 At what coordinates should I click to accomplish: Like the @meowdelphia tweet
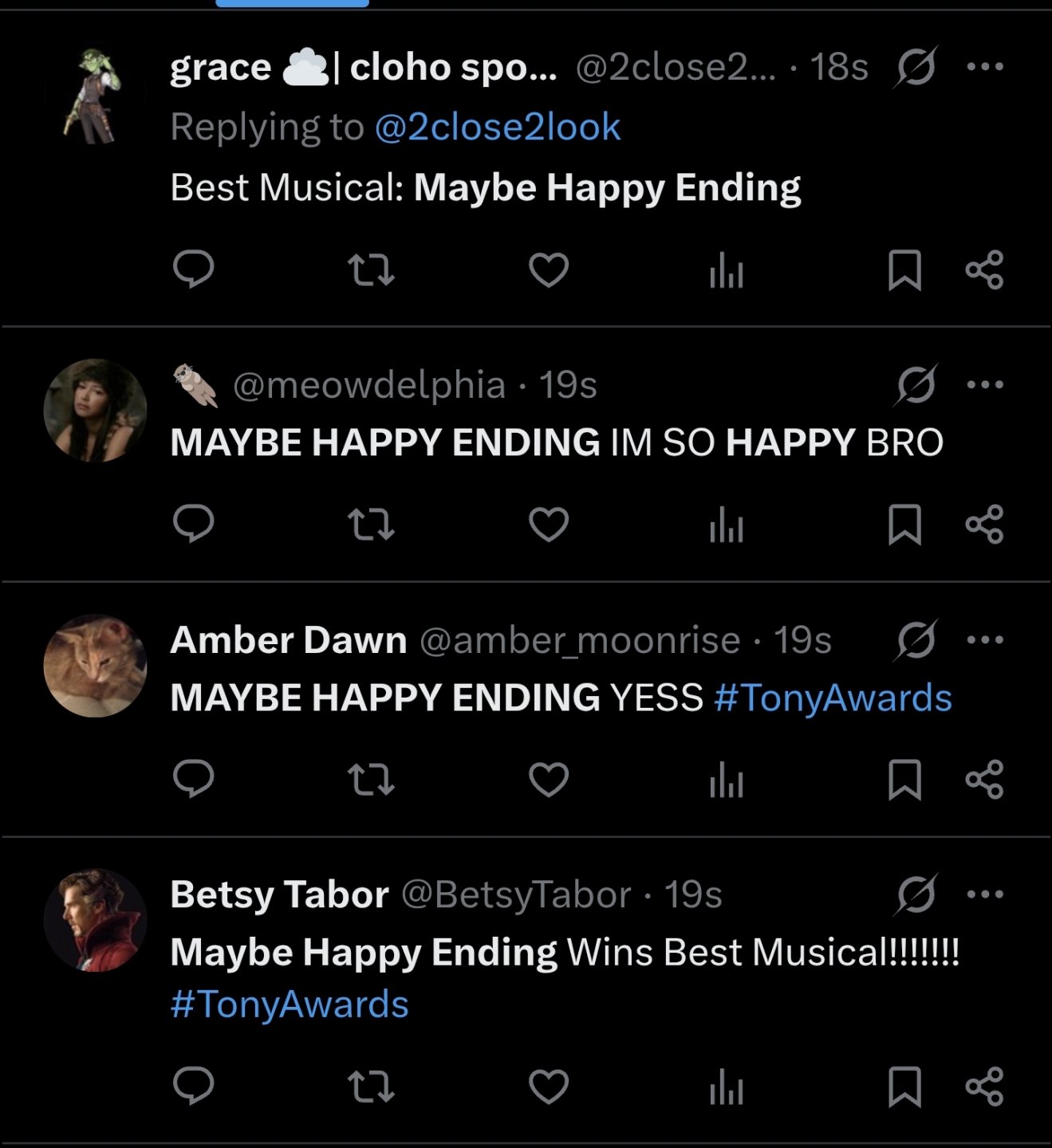pos(549,525)
